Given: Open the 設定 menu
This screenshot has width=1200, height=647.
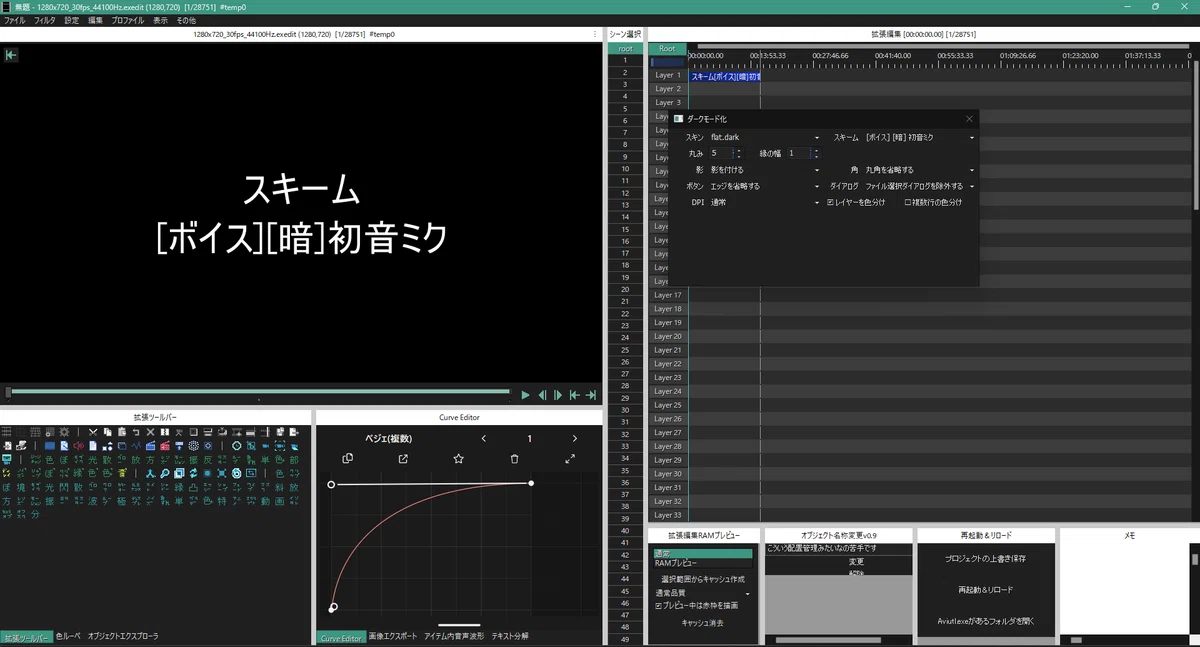Looking at the screenshot, I should tap(72, 20).
